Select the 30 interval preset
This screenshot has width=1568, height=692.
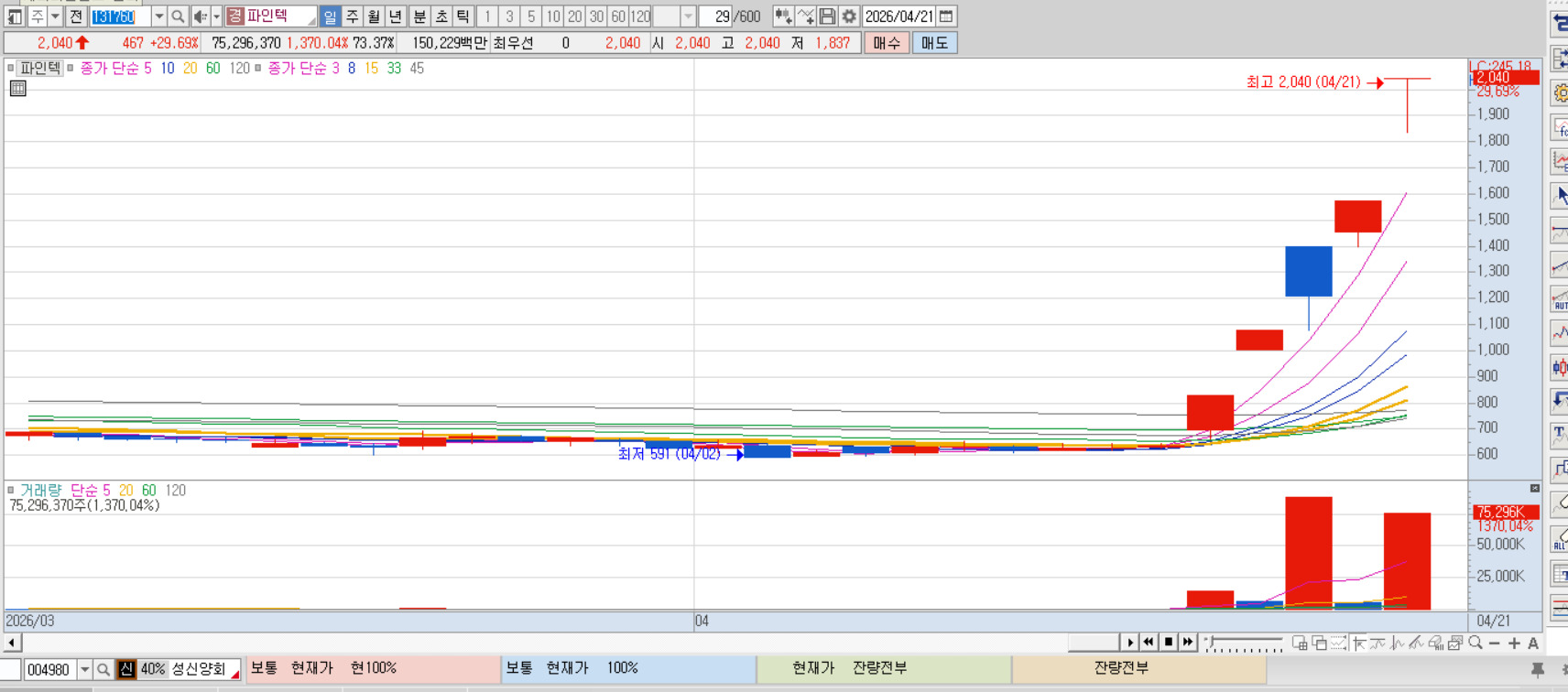tap(596, 16)
